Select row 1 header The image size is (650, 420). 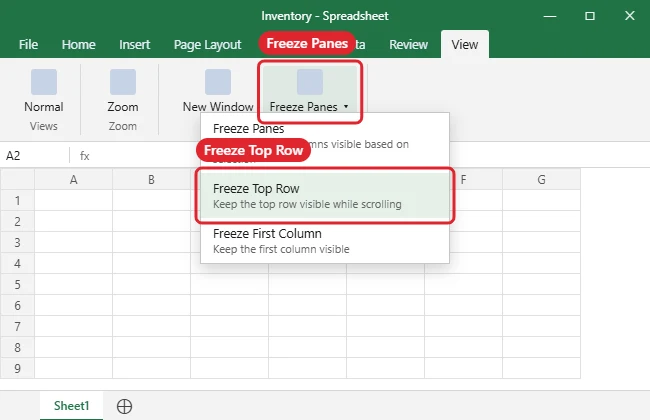[x=17, y=201]
